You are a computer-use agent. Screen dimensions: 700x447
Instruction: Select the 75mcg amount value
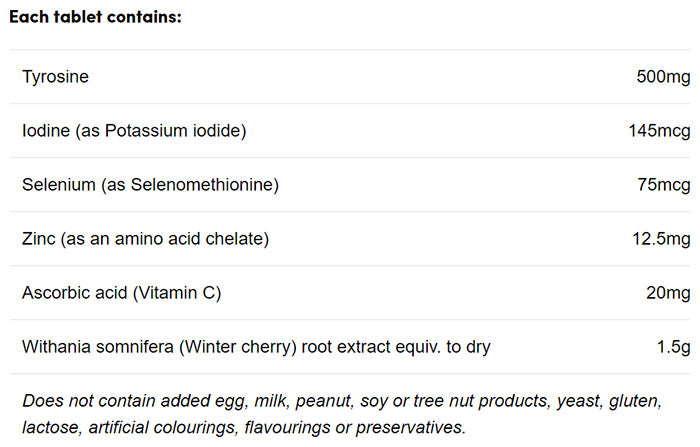pyautogui.click(x=659, y=184)
